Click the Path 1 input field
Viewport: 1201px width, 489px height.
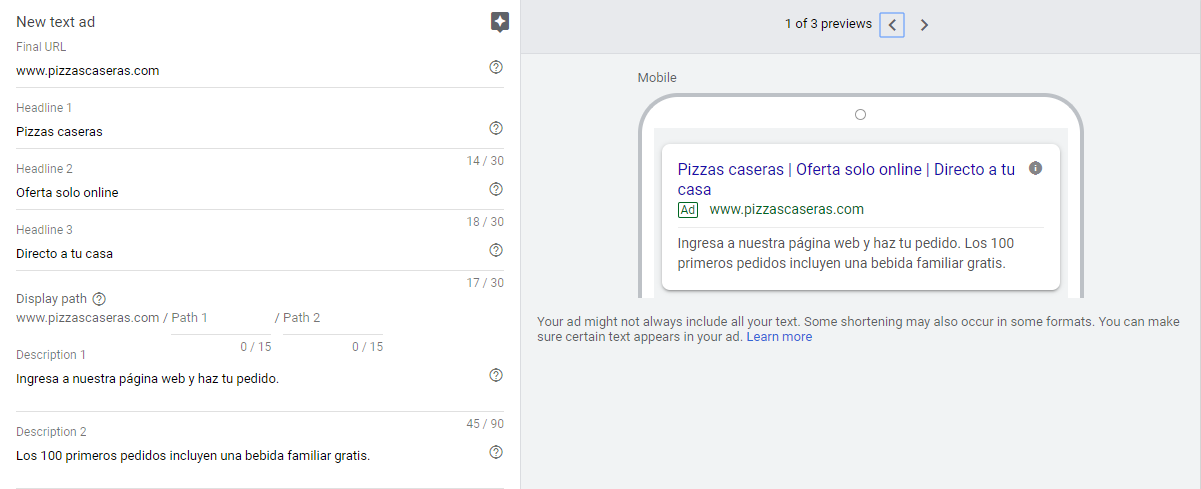click(220, 318)
